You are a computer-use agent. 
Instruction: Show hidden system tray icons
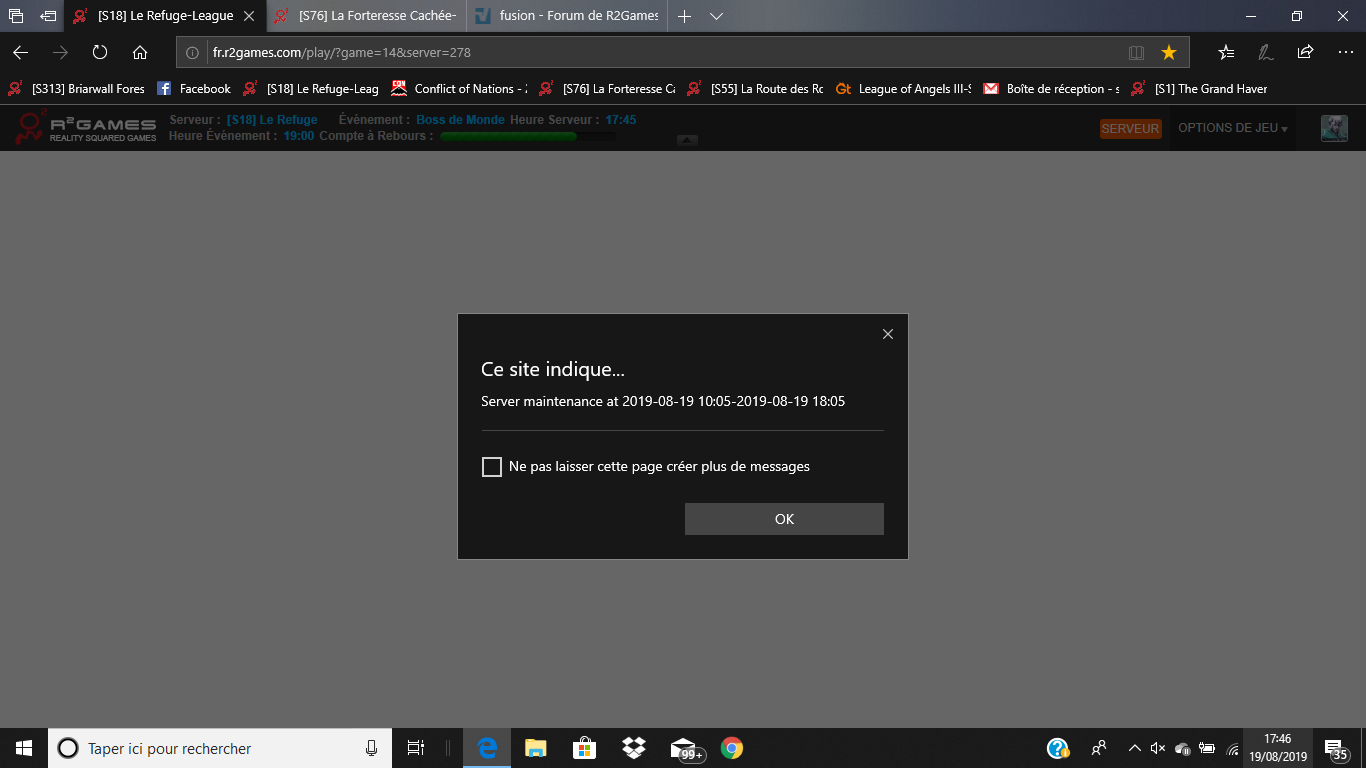1134,748
